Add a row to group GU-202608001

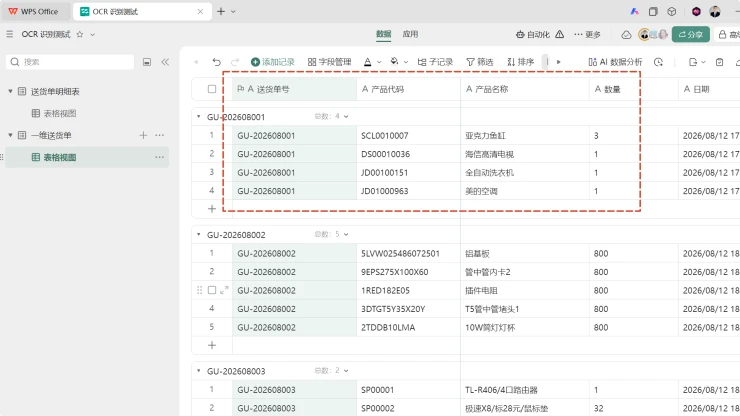212,209
